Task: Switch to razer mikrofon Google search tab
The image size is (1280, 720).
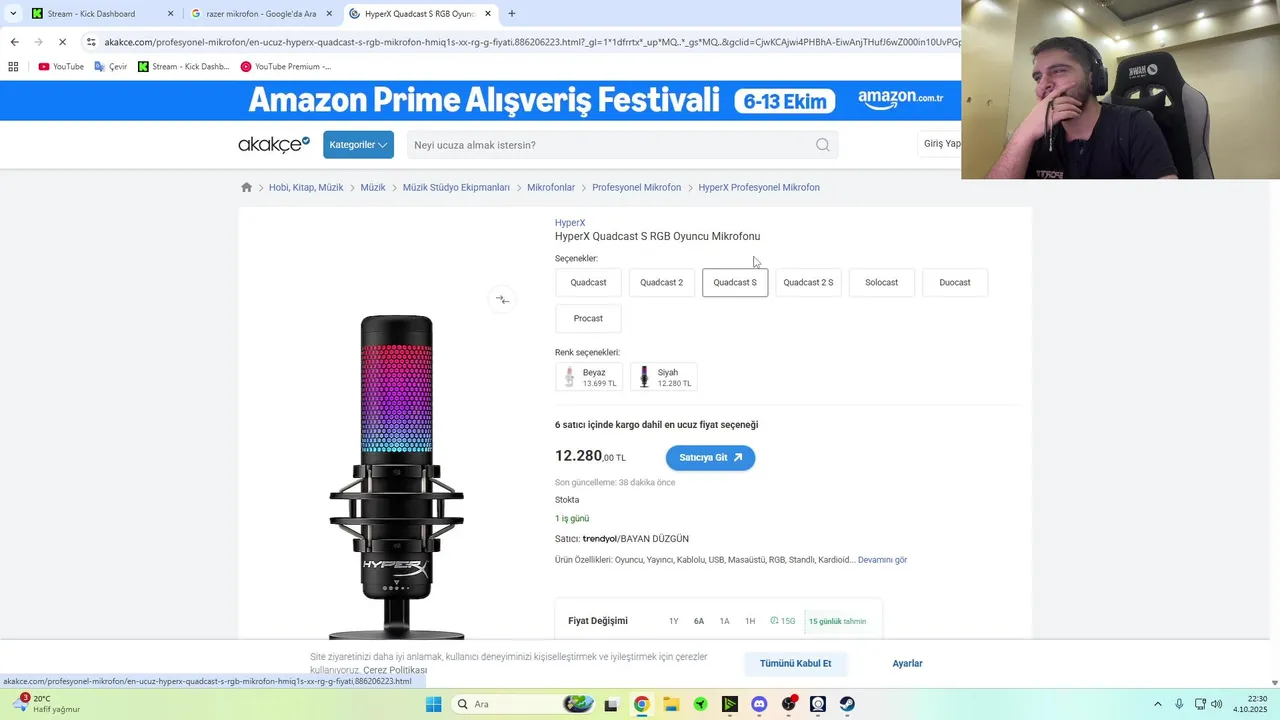Action: [262, 14]
